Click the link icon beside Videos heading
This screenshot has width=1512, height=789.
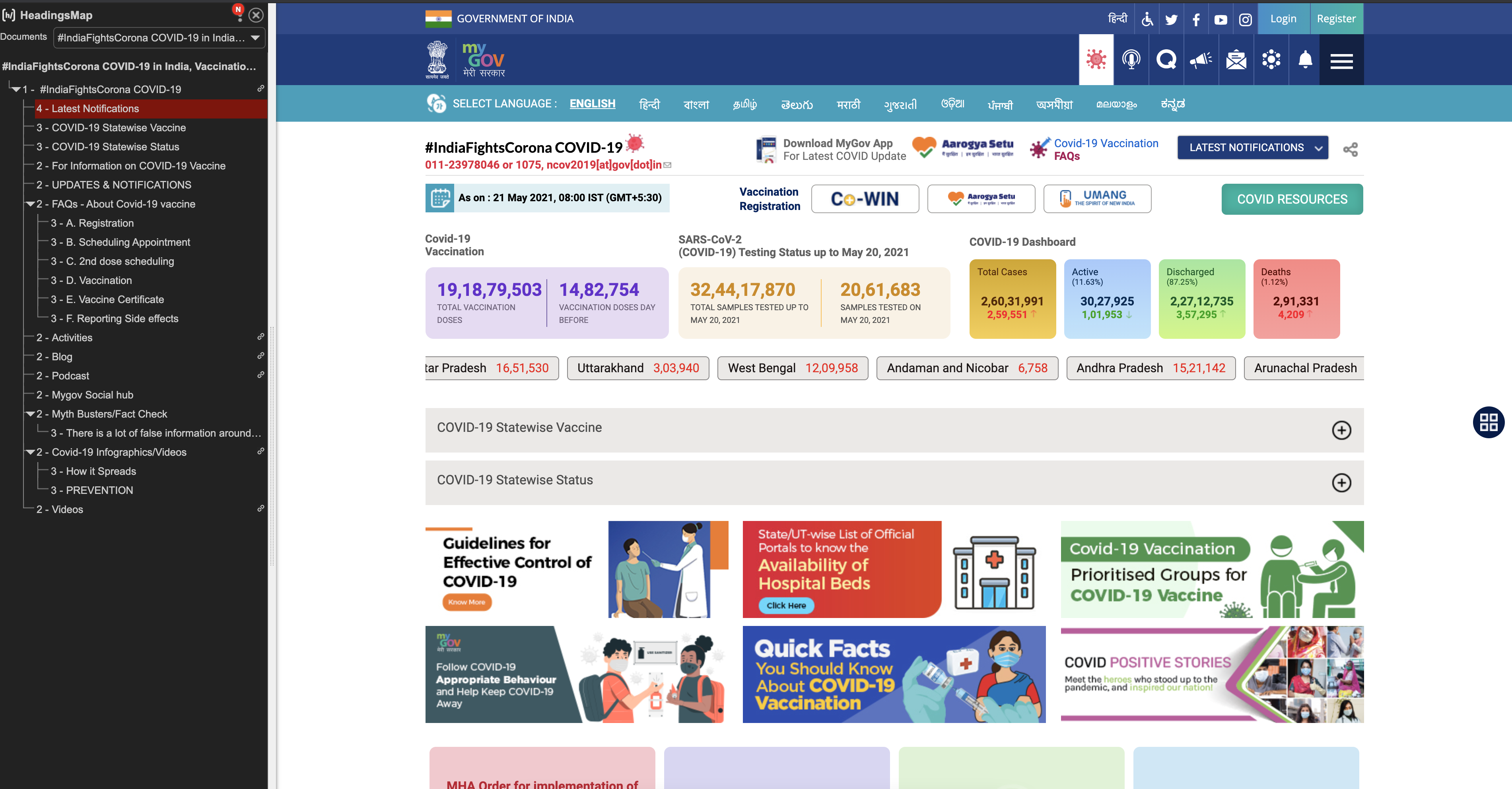click(260, 508)
